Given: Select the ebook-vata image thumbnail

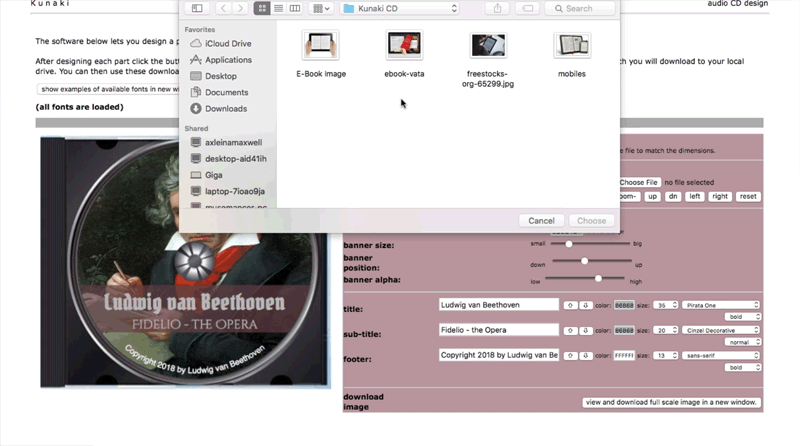Looking at the screenshot, I should point(404,46).
